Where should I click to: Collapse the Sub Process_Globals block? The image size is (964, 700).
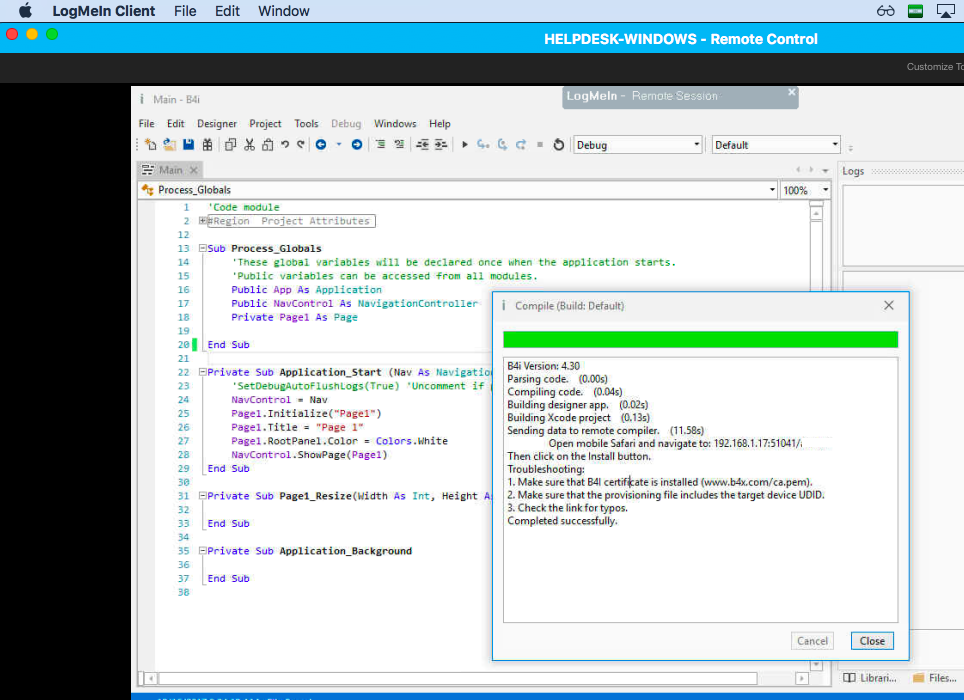[x=203, y=249]
